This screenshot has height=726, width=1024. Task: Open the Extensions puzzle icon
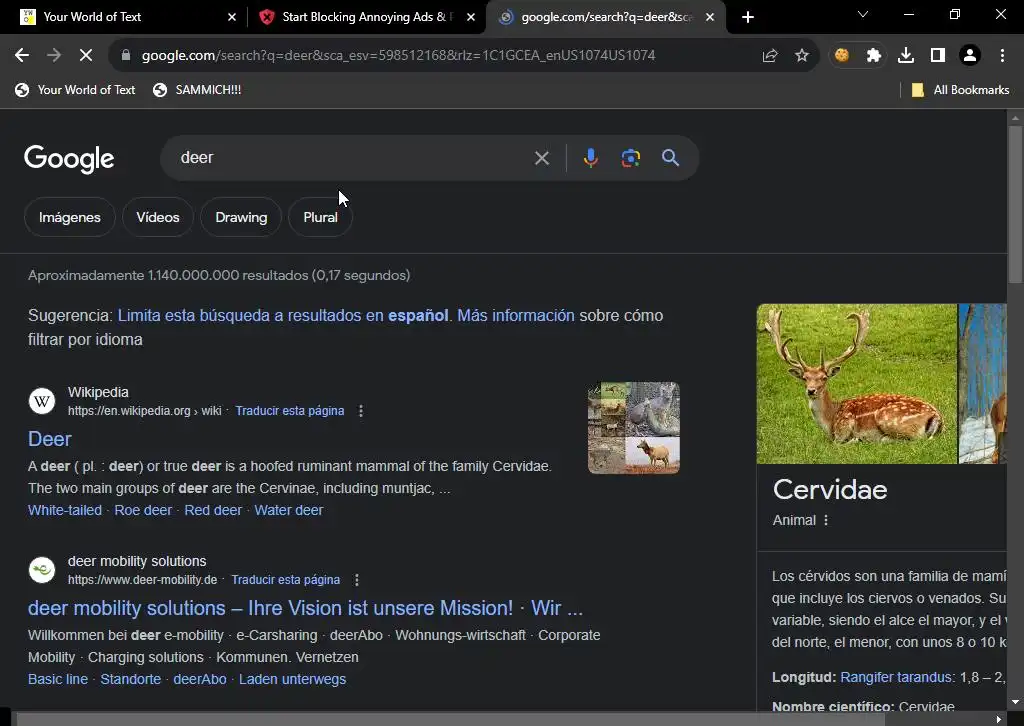tap(874, 55)
